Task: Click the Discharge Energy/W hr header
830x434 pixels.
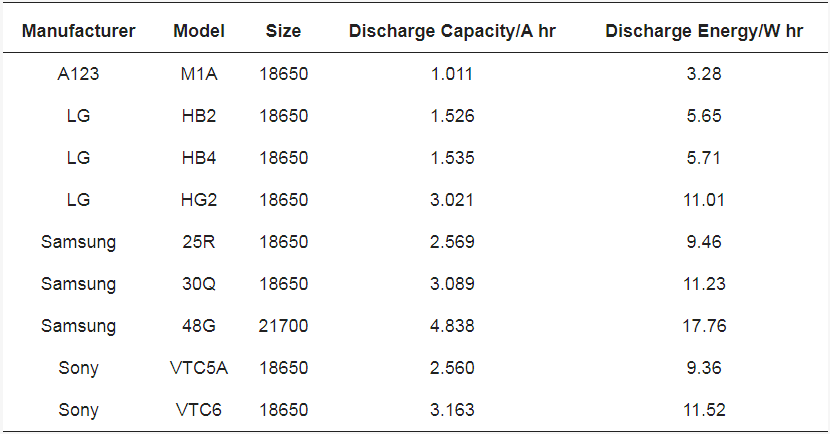Action: coord(704,31)
